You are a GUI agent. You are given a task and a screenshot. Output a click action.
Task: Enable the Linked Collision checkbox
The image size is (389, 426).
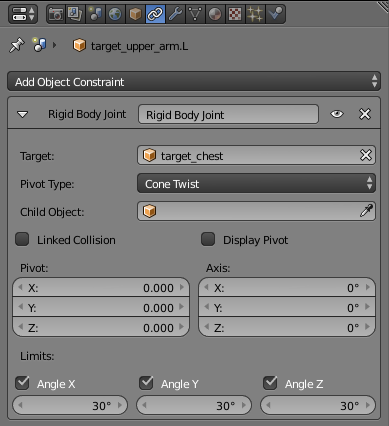tap(22, 239)
